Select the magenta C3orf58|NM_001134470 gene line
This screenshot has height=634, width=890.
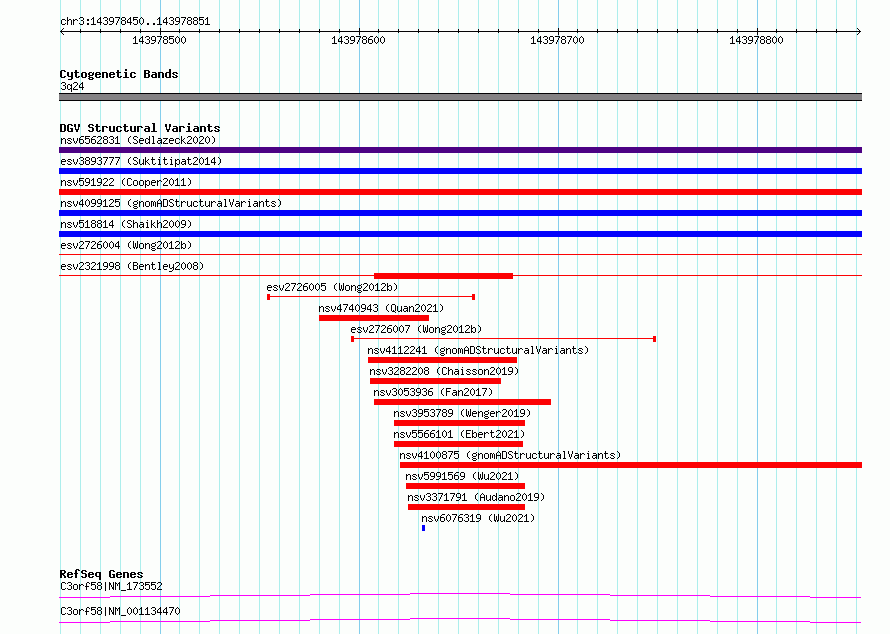tap(460, 620)
